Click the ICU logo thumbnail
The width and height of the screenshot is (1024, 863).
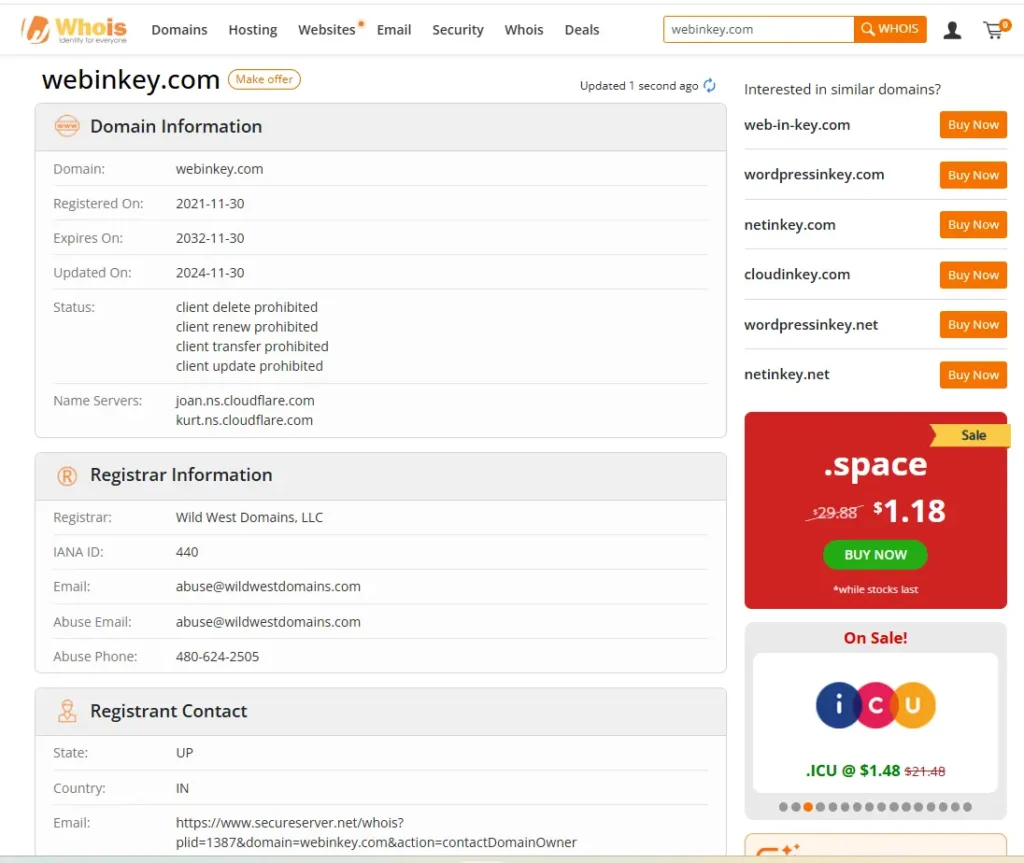click(x=875, y=705)
